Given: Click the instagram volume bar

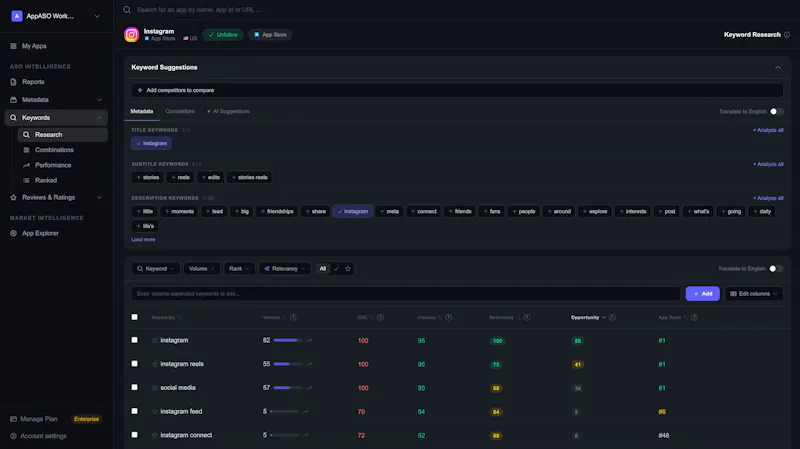Looking at the screenshot, I should (x=288, y=340).
